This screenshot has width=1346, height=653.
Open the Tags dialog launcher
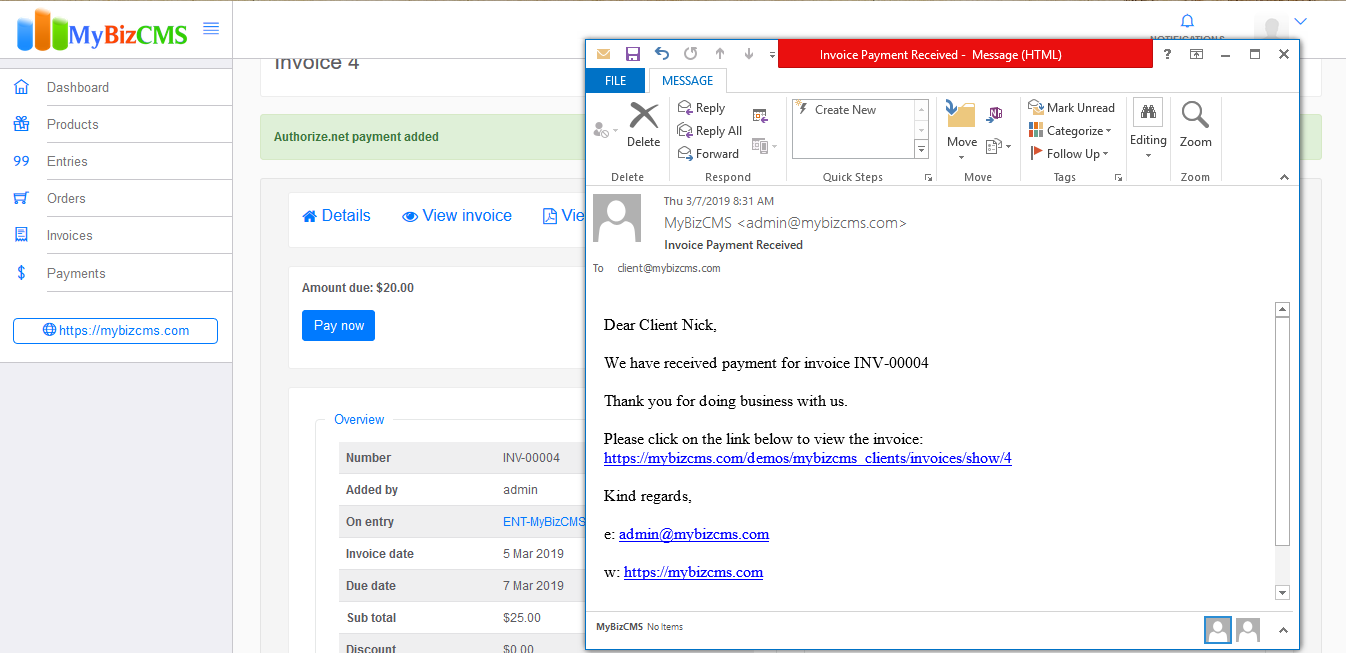pyautogui.click(x=1118, y=177)
